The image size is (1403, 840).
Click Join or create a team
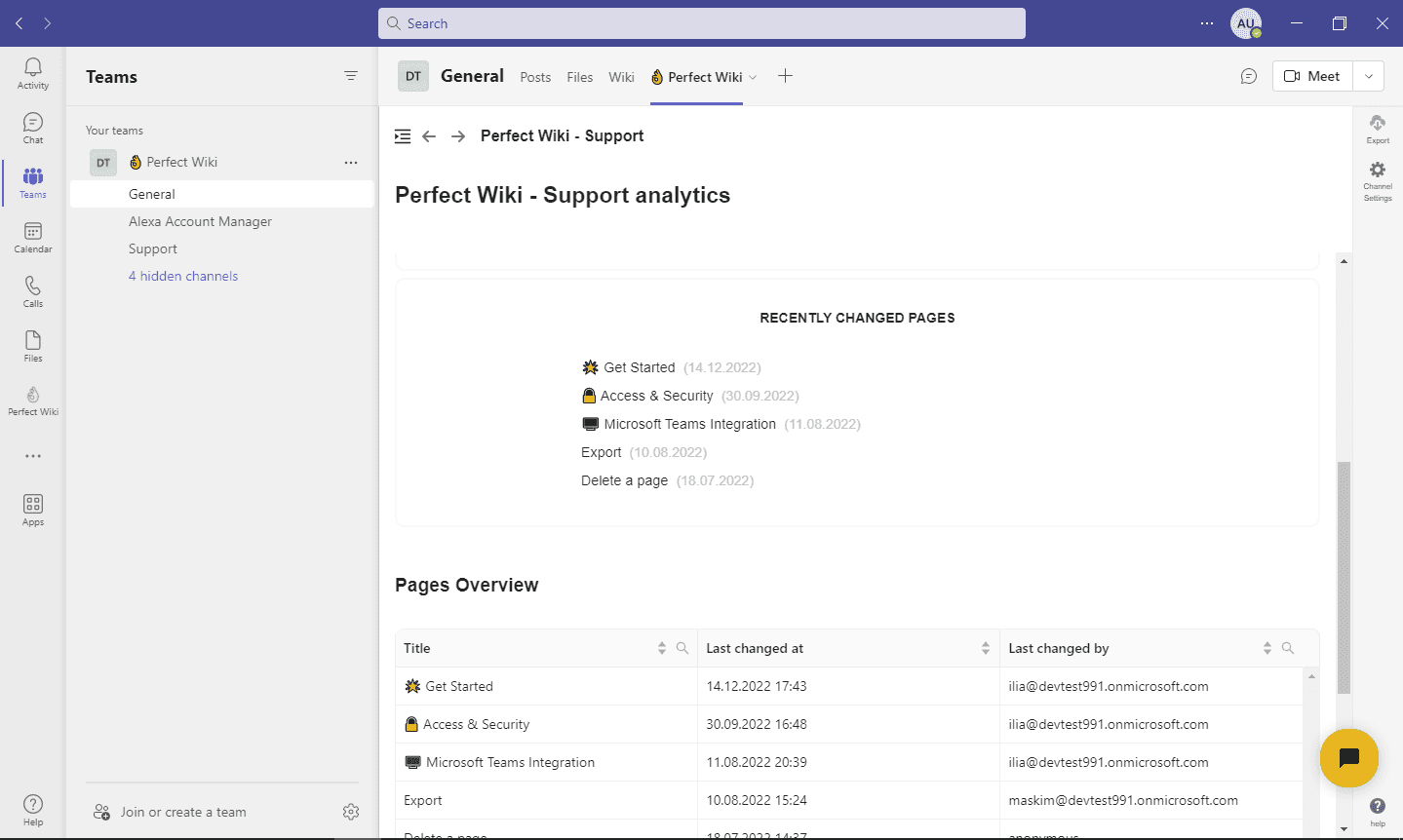[x=182, y=812]
